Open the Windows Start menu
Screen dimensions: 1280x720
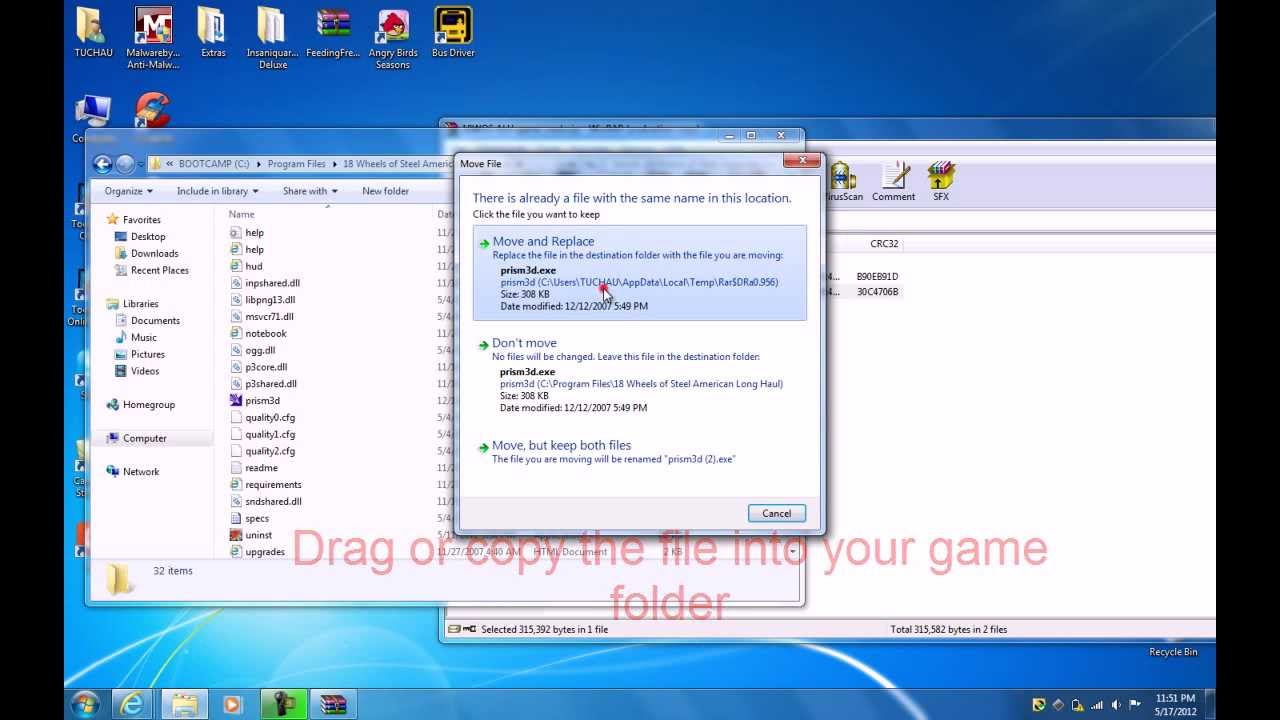tap(85, 704)
